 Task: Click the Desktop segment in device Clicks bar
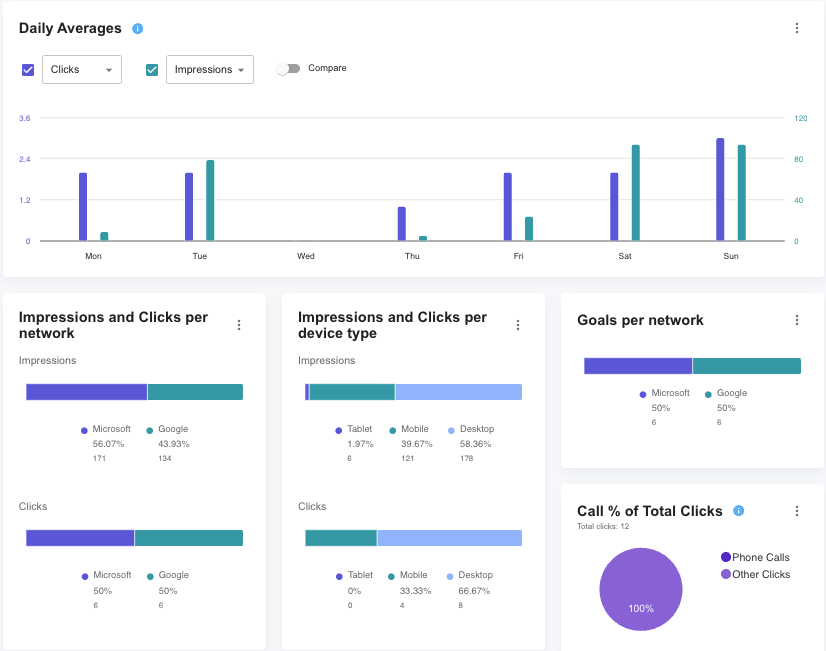449,538
